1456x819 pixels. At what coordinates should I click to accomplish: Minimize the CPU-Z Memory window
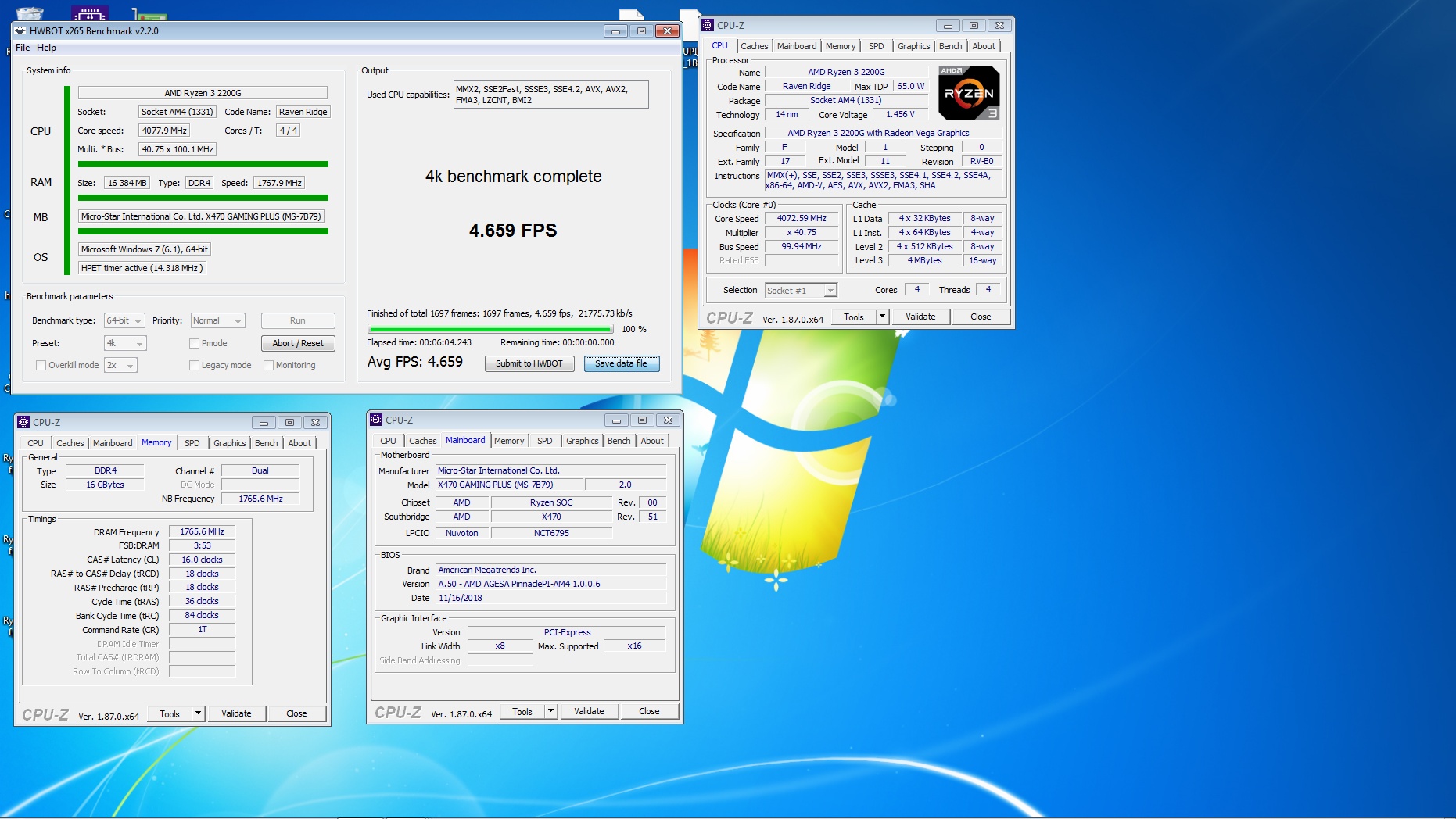pyautogui.click(x=264, y=423)
